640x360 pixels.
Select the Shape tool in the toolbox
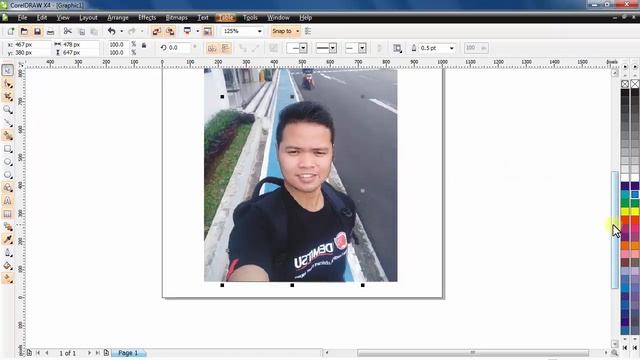7,84
